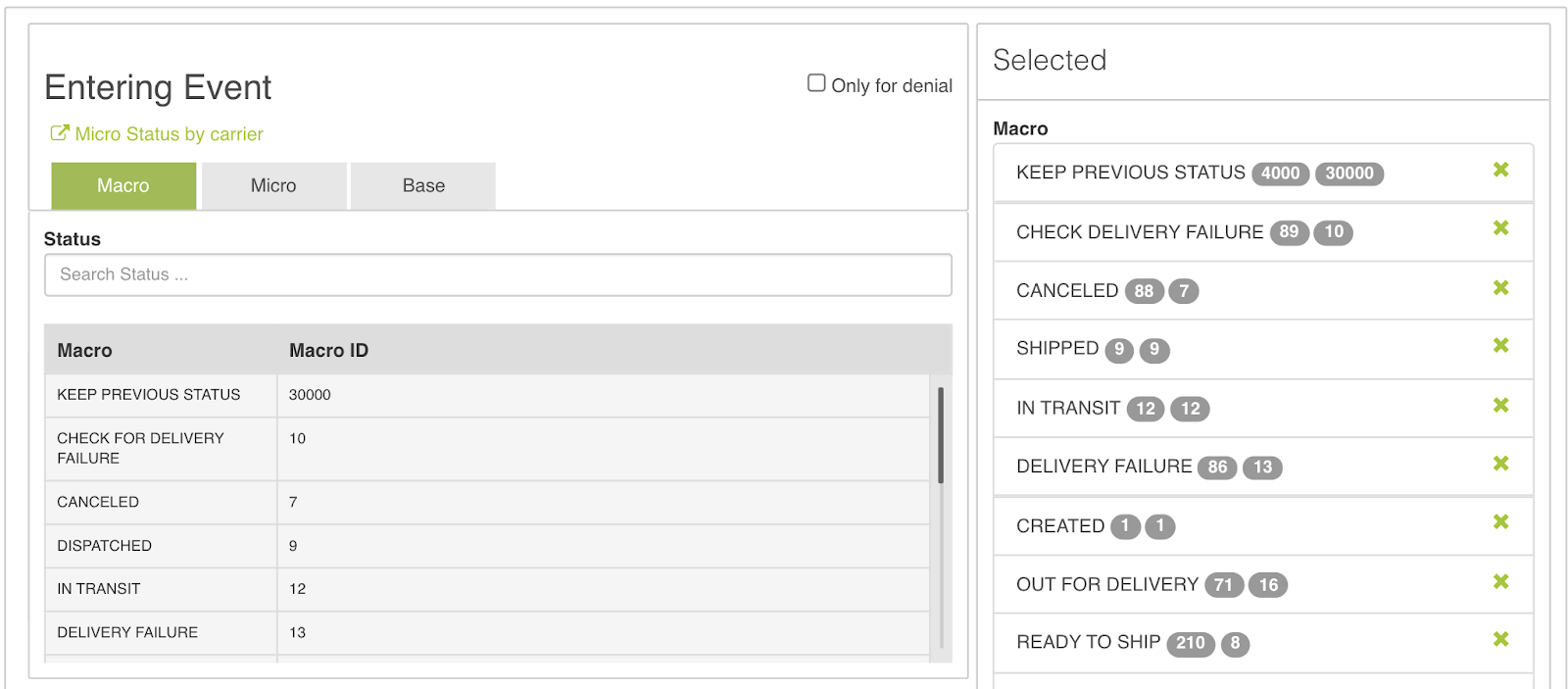Viewport: 1568px width, 689px height.
Task: Click the Search Status input field
Action: tap(498, 275)
